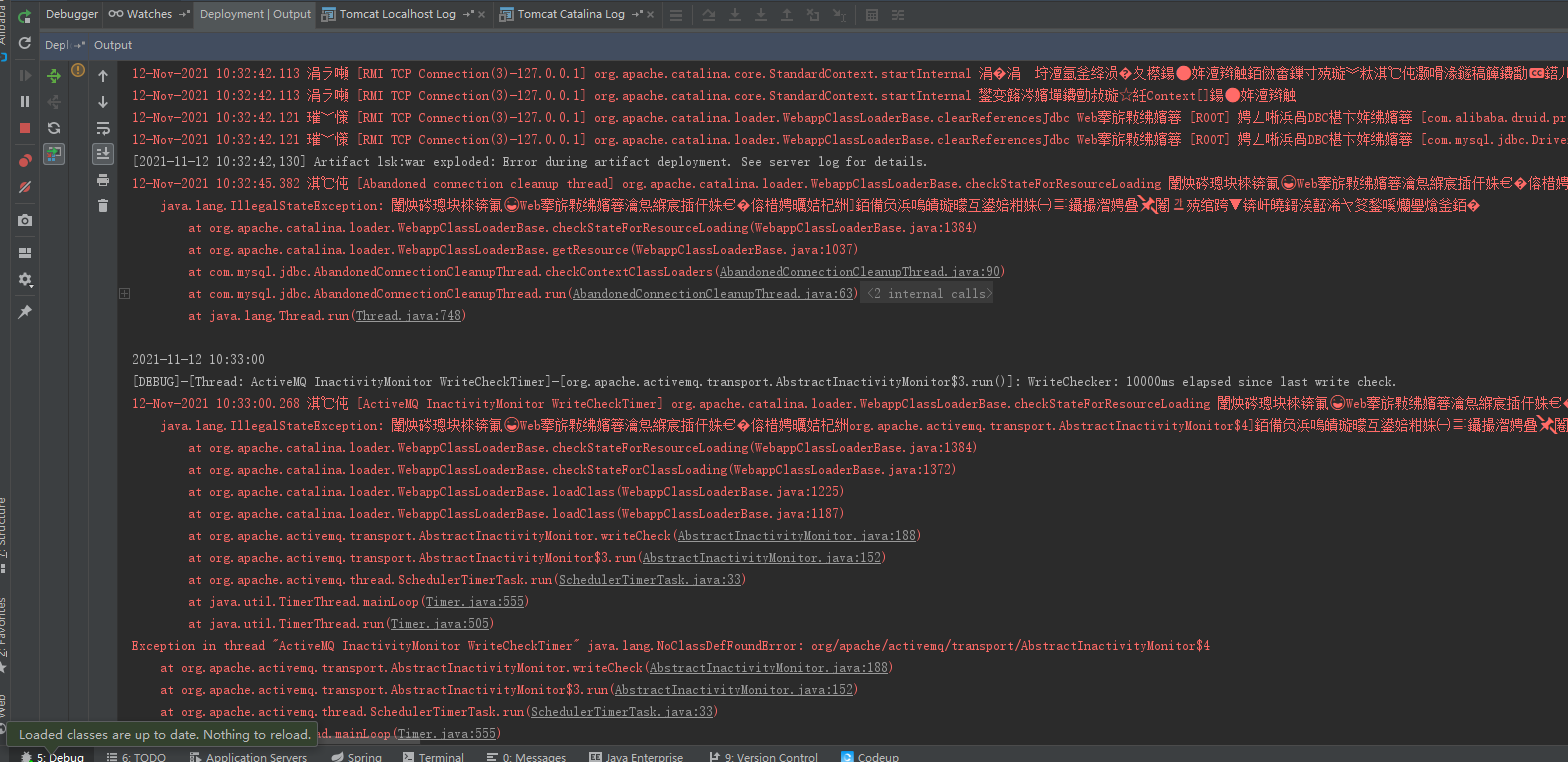Click the 'Artifact lsk:war exploded' error line
Viewport: 1568px width, 762px height.
tap(530, 162)
